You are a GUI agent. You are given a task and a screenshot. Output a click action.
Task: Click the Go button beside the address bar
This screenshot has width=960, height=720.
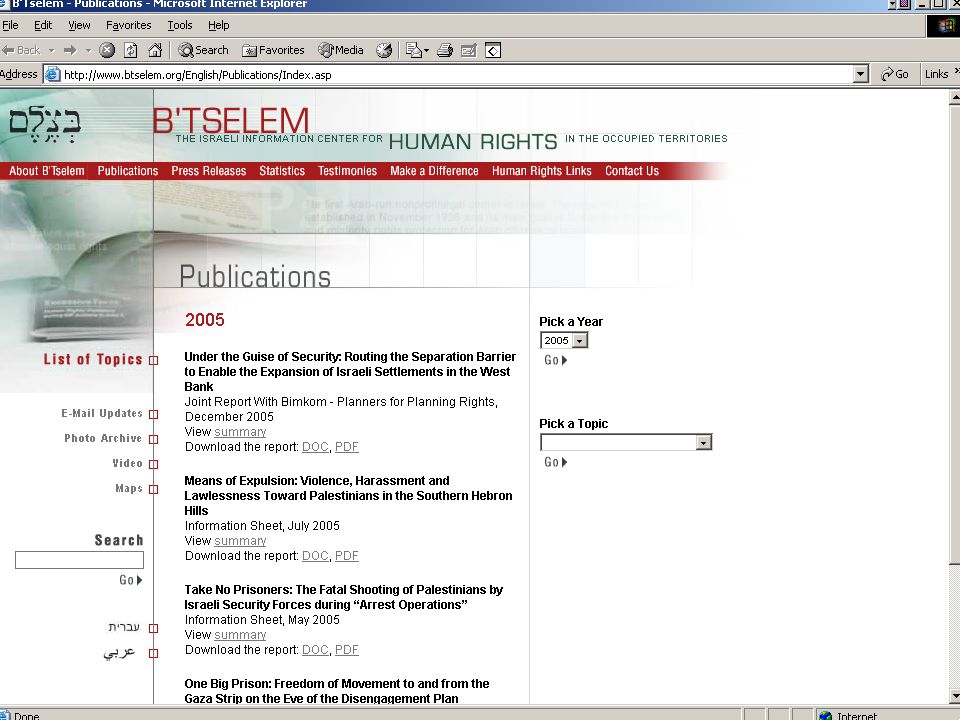894,74
